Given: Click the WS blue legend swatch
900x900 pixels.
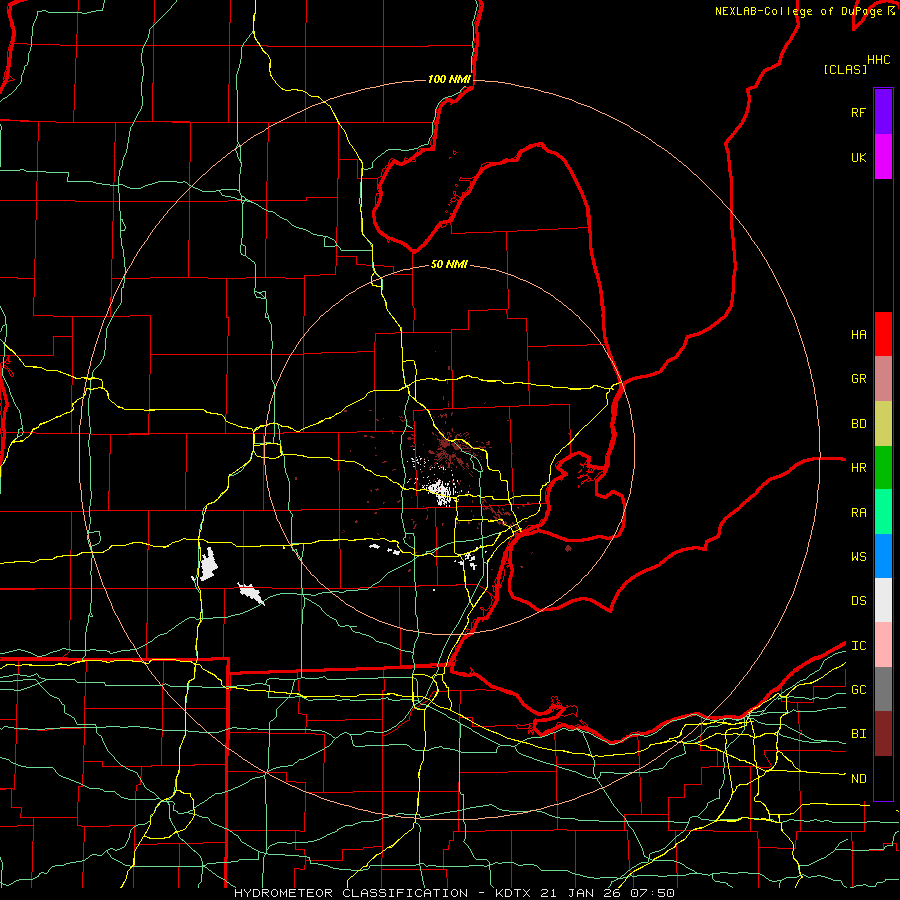Looking at the screenshot, I should [x=883, y=556].
